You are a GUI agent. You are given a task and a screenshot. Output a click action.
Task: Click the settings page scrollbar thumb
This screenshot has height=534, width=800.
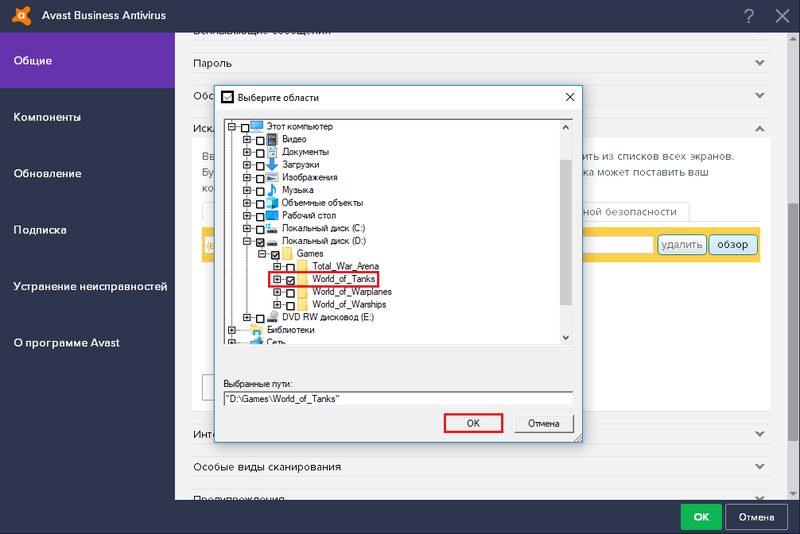click(x=793, y=321)
